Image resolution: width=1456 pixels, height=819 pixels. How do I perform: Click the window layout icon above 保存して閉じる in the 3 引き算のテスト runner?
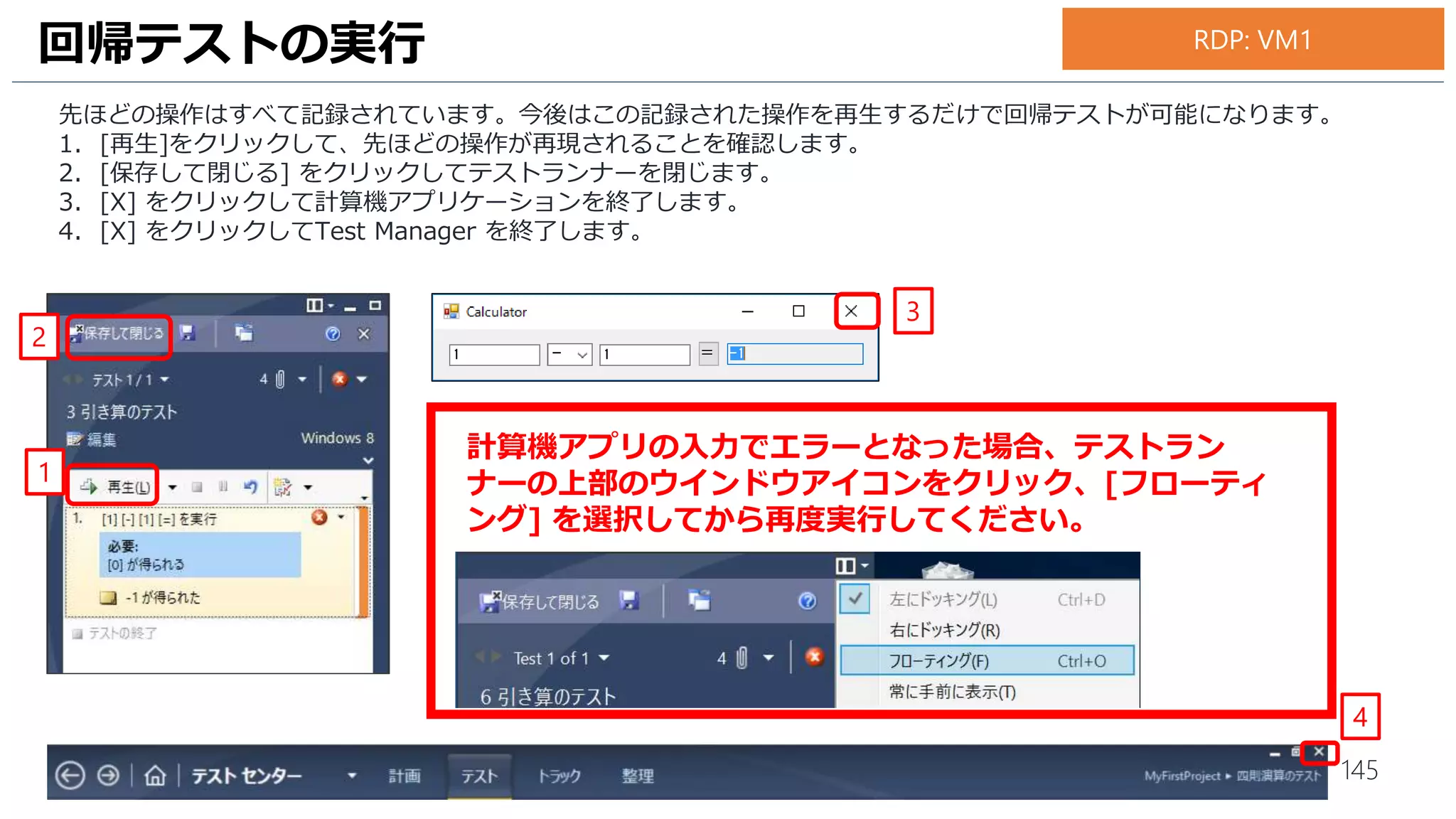[314, 305]
